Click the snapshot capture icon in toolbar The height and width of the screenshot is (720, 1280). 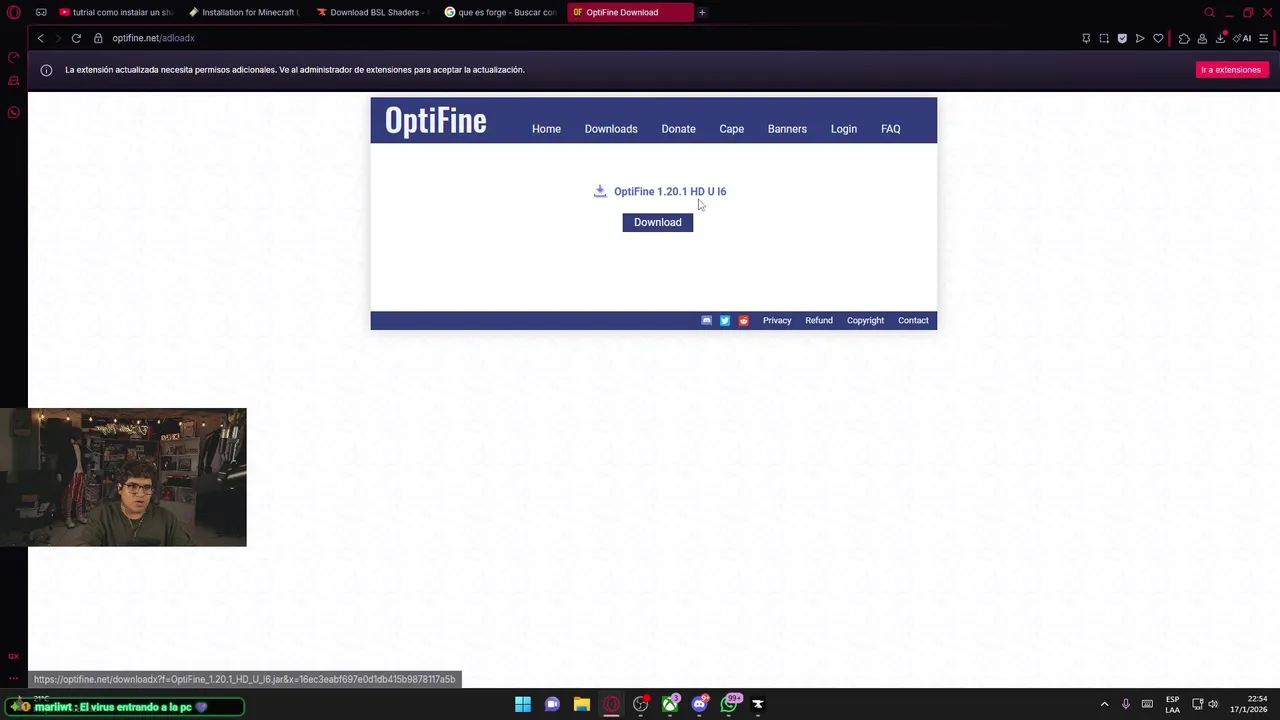[x=1104, y=38]
